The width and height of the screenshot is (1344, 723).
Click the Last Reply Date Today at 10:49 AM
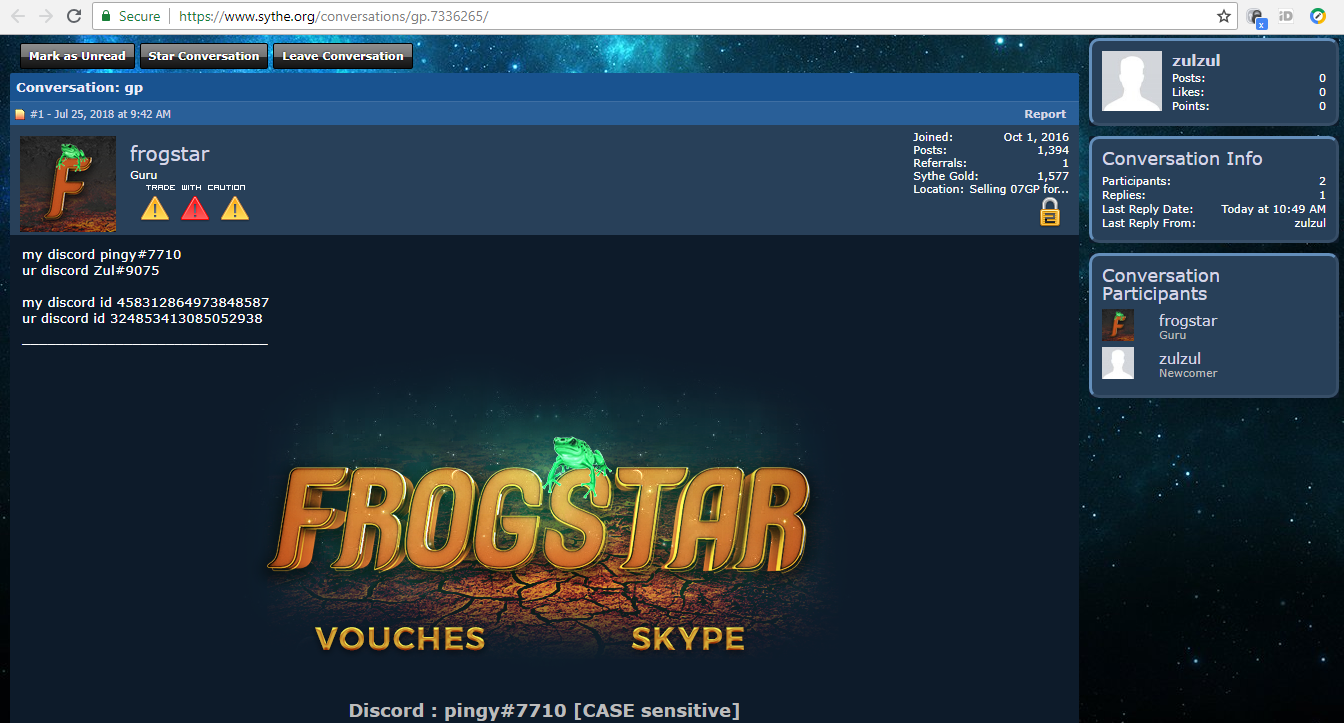click(1273, 209)
